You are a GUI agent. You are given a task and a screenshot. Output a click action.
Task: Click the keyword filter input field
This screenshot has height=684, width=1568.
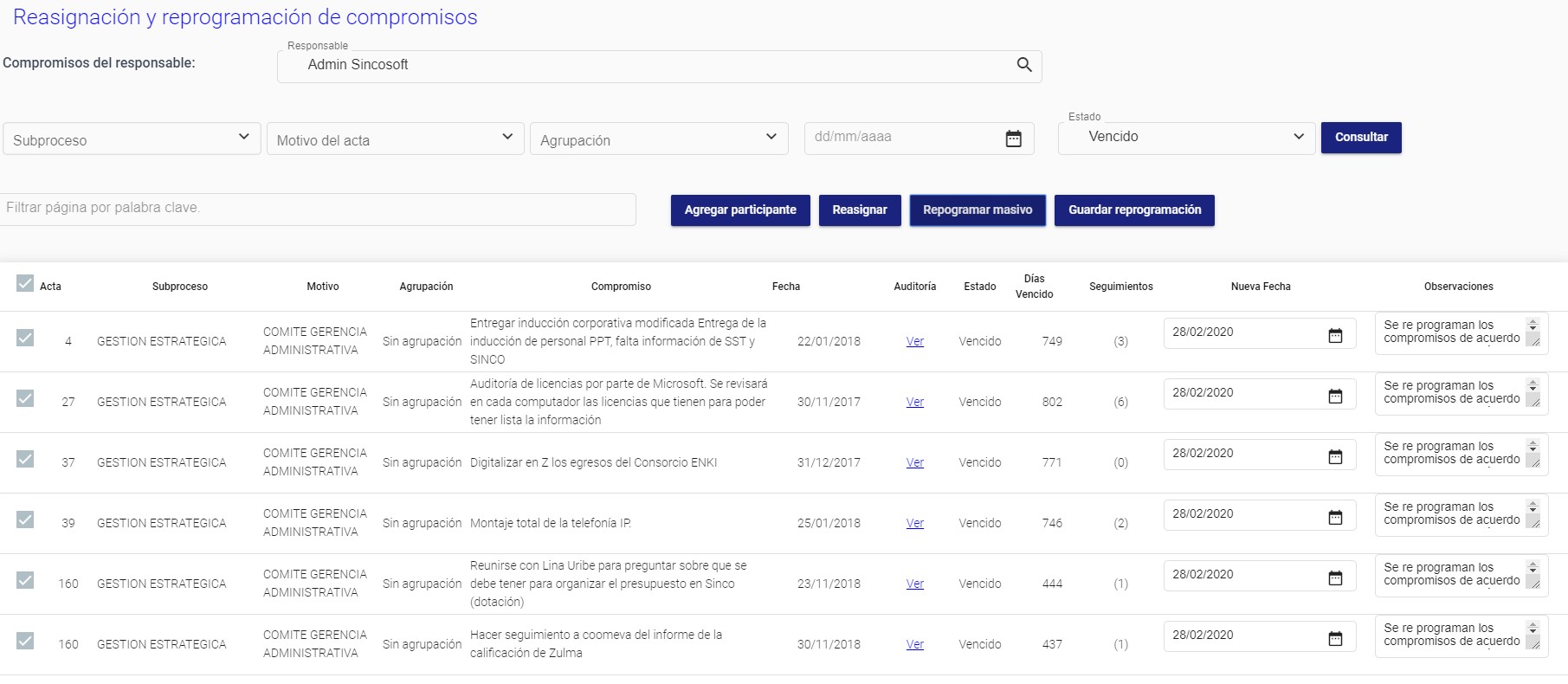(x=318, y=209)
